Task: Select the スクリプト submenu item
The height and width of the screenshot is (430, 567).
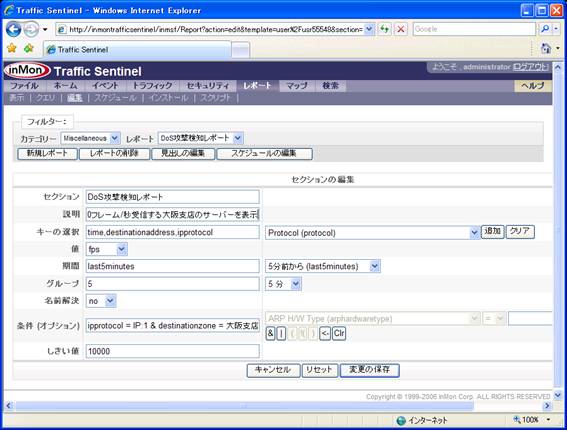Action: click(x=215, y=98)
